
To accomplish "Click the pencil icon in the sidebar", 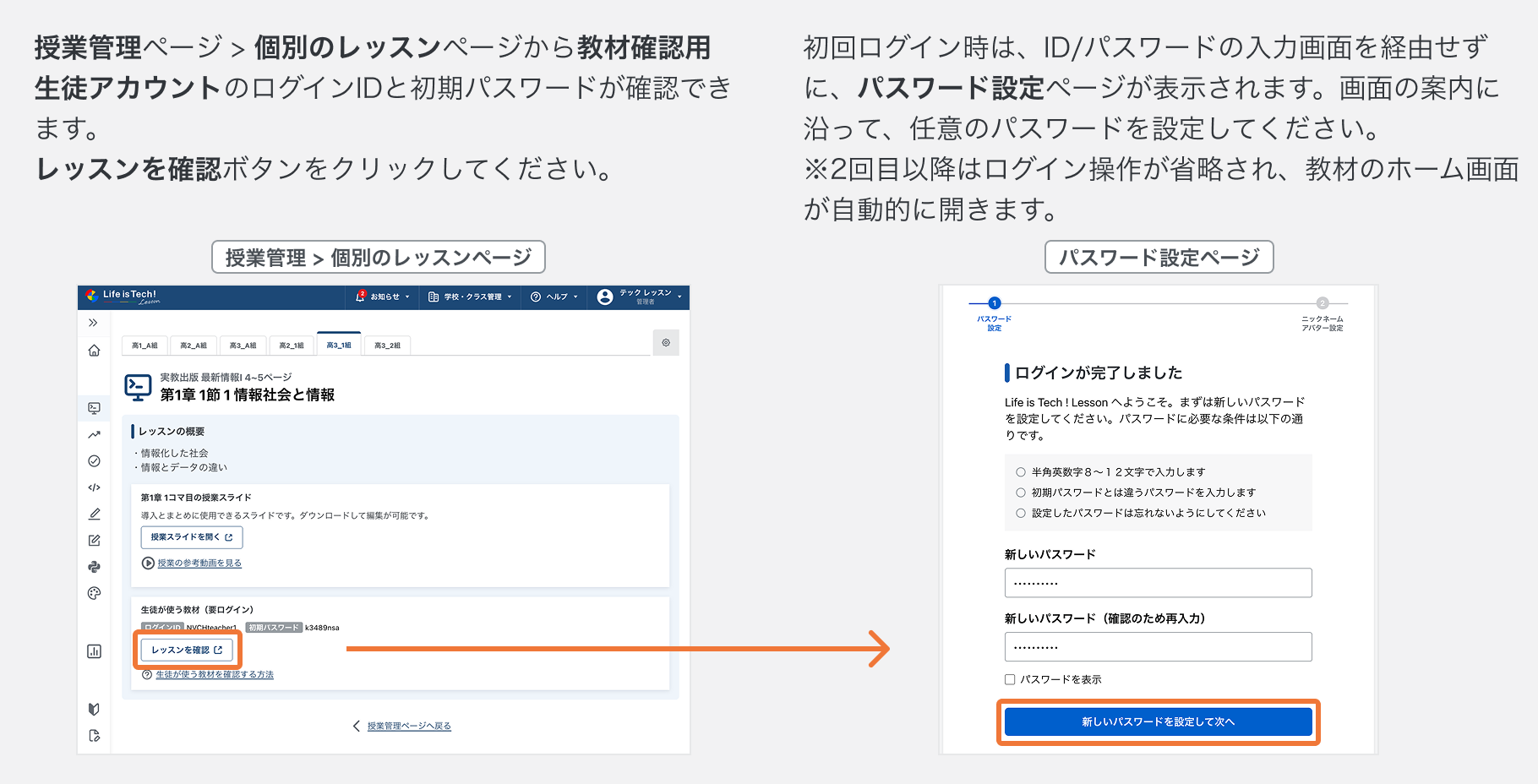I will pyautogui.click(x=94, y=514).
